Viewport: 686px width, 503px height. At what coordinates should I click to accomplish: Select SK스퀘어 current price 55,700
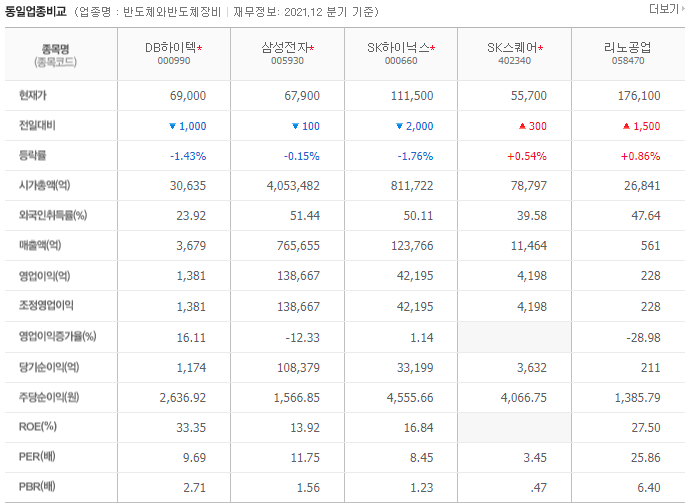coord(529,96)
